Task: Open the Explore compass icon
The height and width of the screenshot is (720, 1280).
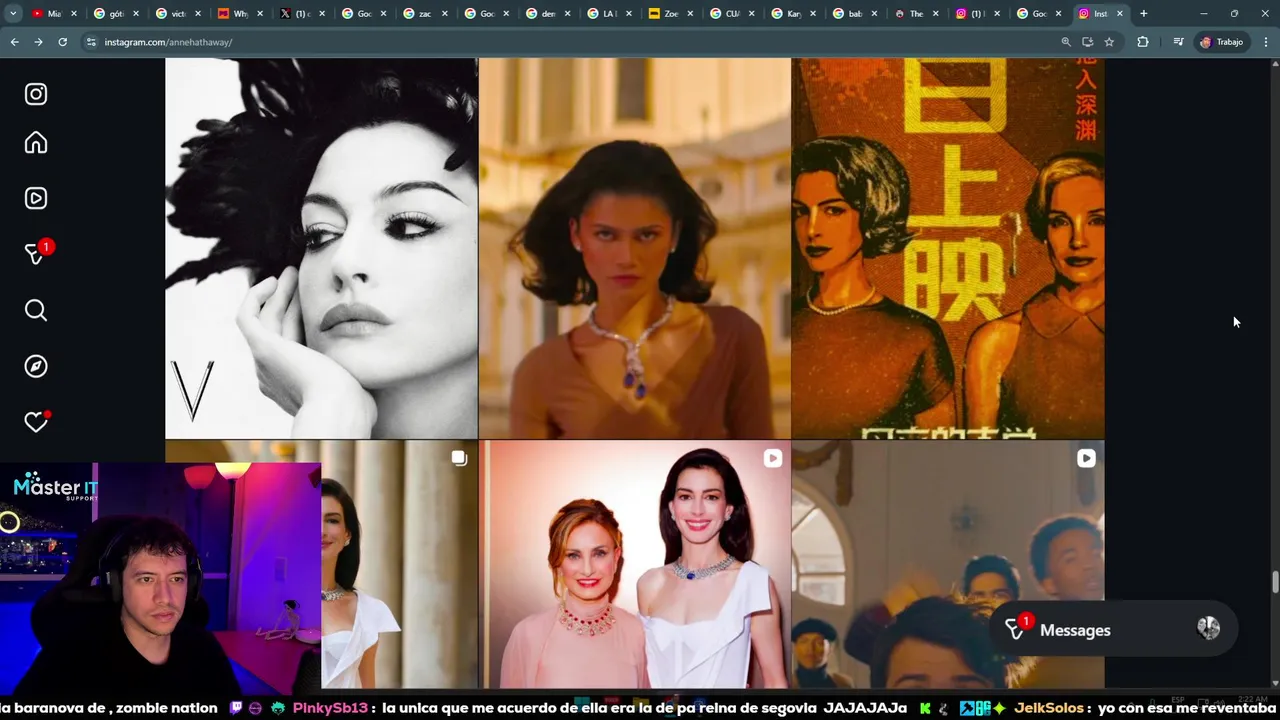Action: tap(36, 366)
